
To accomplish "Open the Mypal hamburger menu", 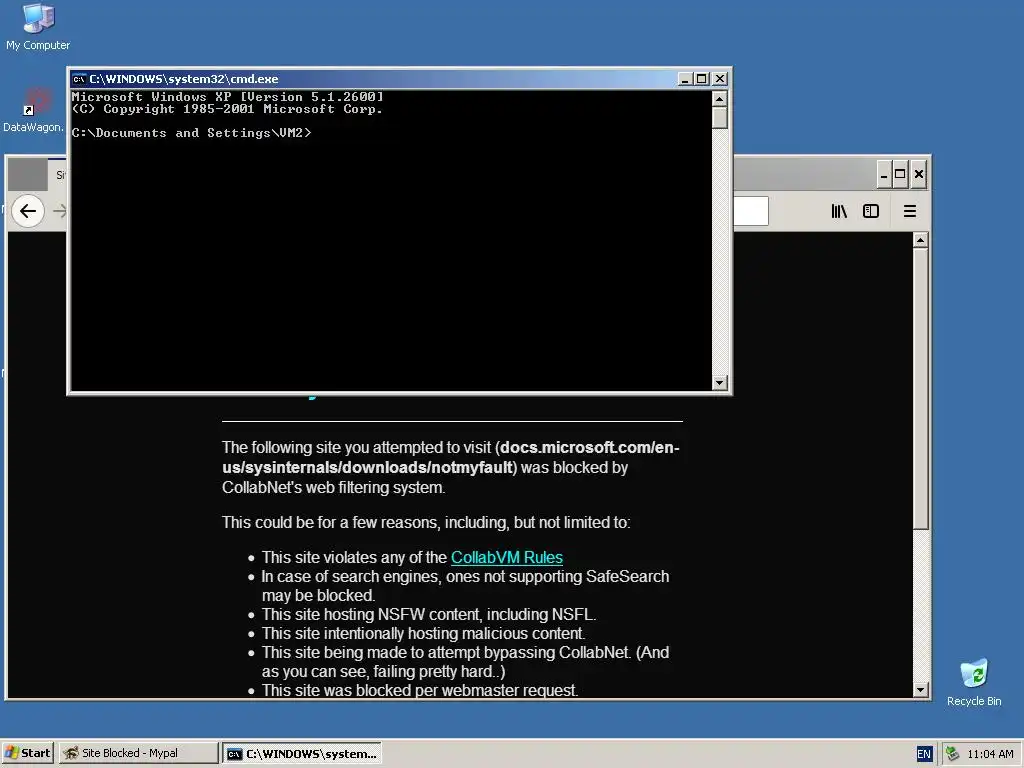I will pos(910,211).
